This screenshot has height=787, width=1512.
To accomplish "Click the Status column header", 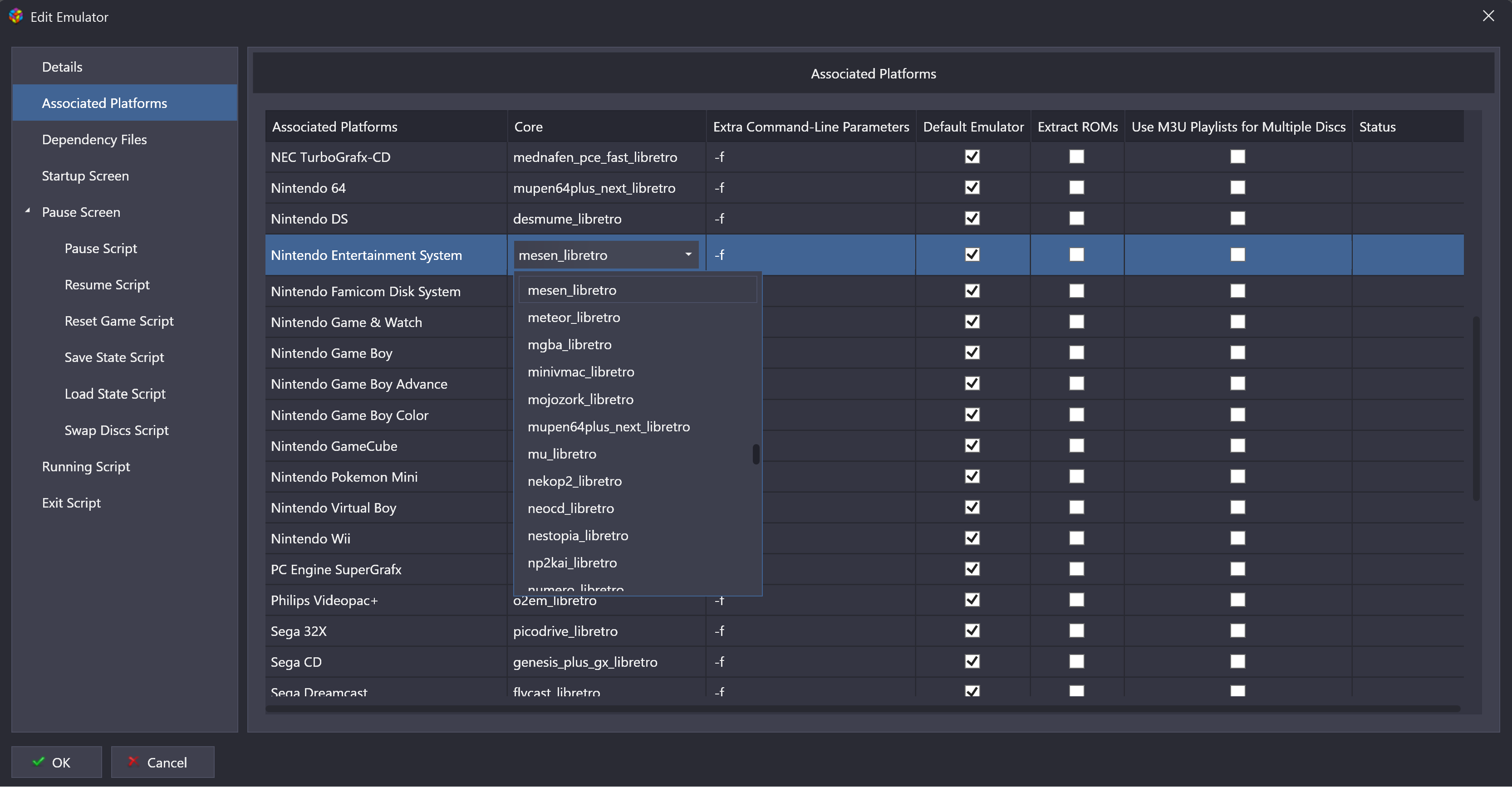I will coord(1408,127).
